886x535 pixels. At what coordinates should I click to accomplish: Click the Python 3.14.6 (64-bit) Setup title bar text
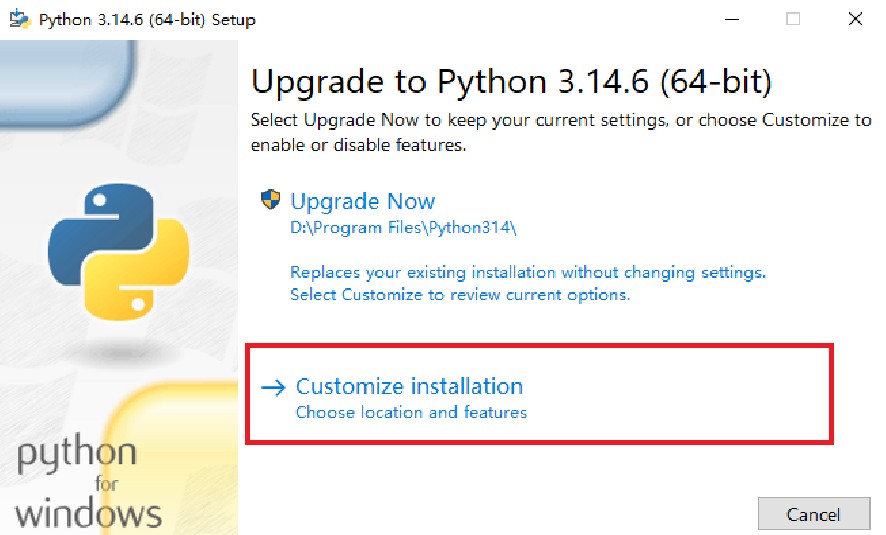[147, 20]
